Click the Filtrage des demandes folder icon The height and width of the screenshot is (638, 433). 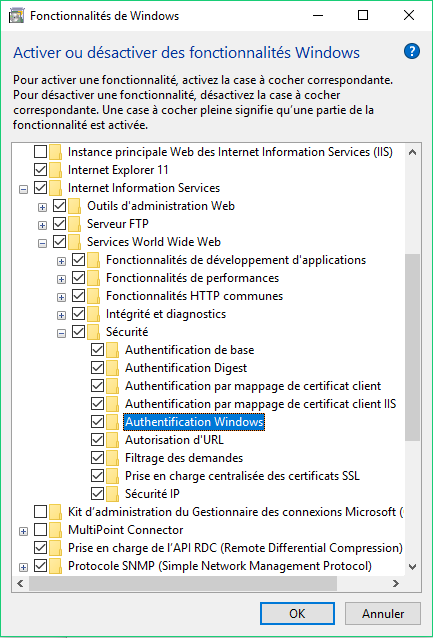112,458
